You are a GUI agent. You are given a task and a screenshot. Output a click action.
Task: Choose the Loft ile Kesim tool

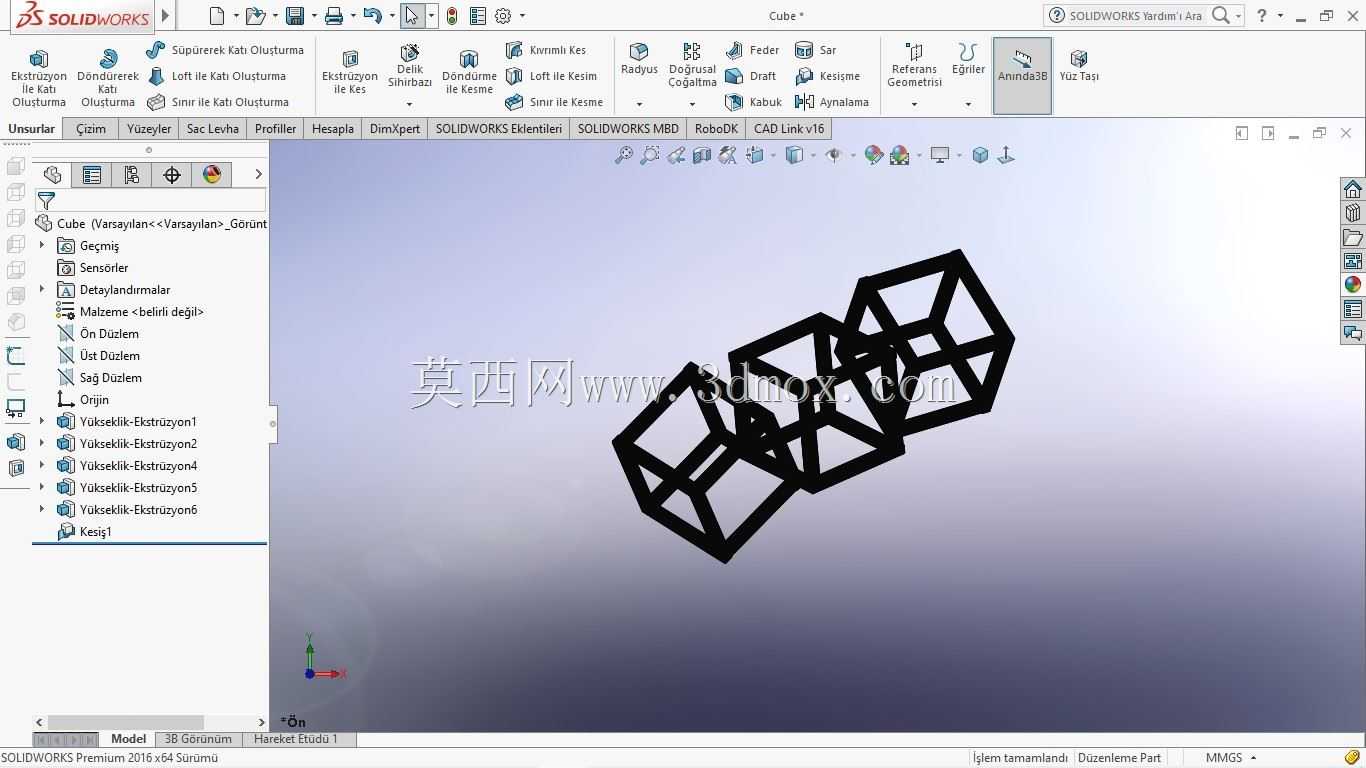coord(551,76)
